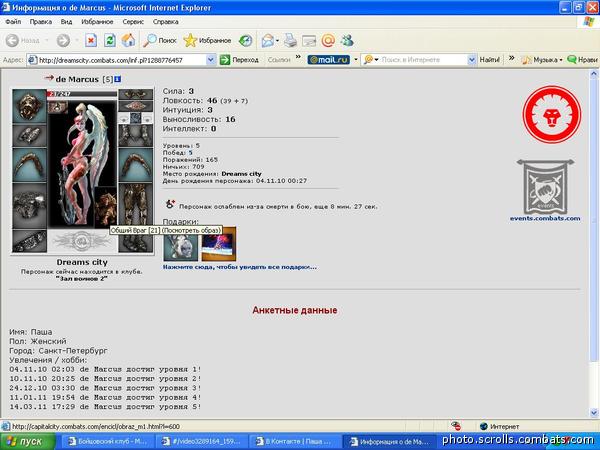The height and width of the screenshot is (450, 600).
Task: Click the first gift thumbnail
Action: (181, 244)
